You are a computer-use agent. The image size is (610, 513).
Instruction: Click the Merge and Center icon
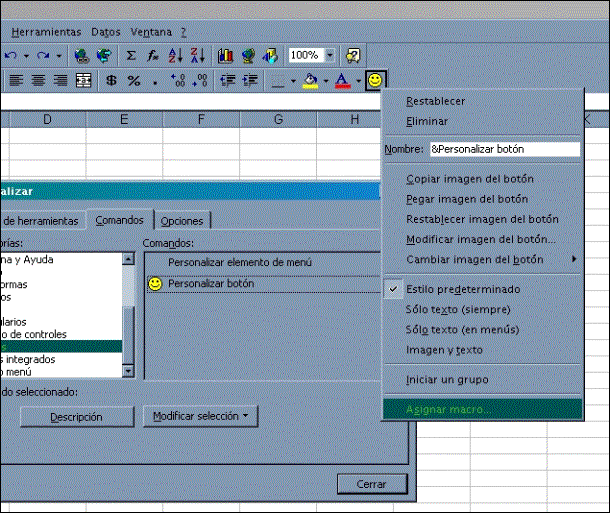[x=84, y=80]
